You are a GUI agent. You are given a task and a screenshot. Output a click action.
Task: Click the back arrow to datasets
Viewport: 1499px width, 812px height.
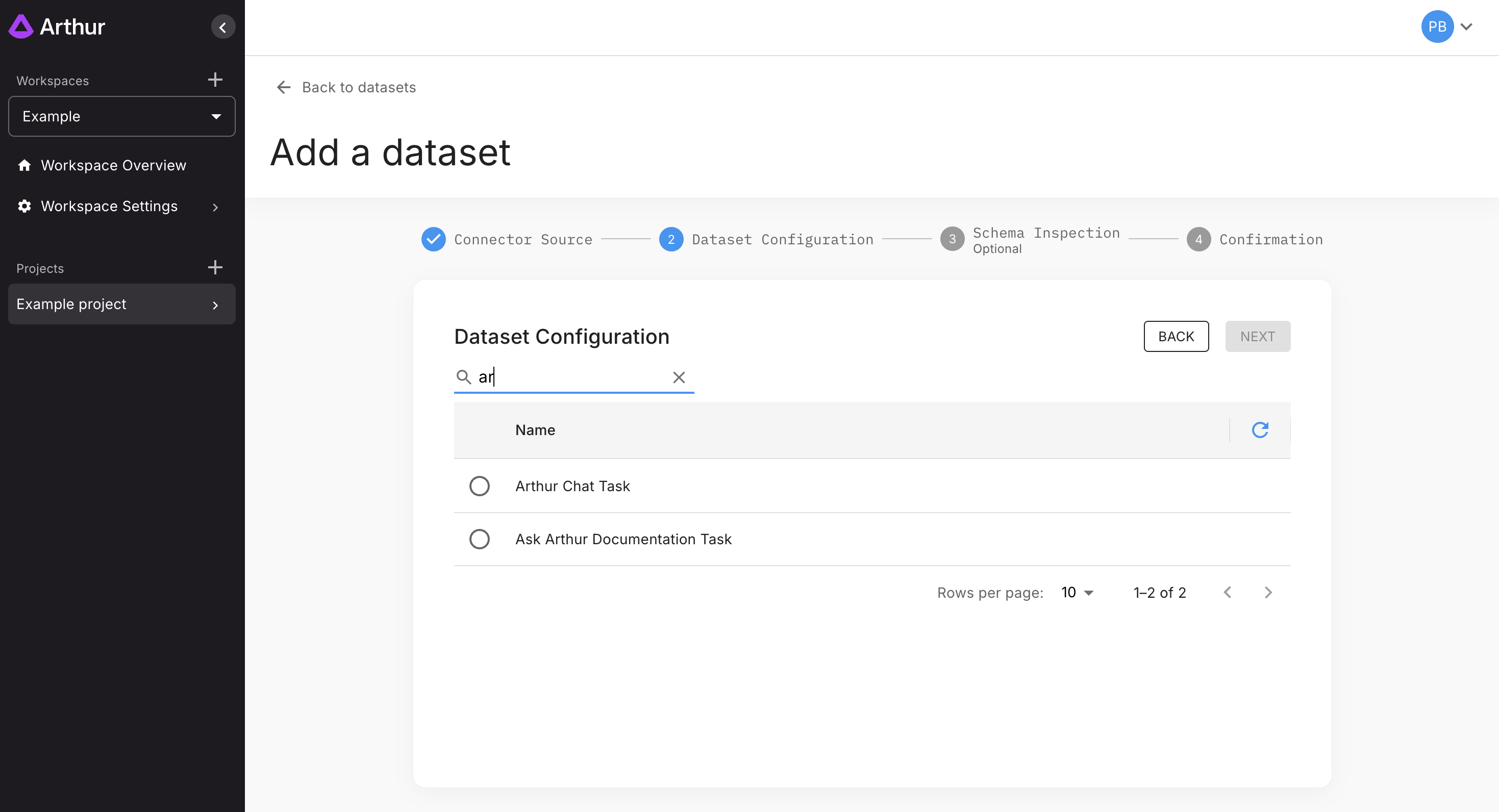283,87
